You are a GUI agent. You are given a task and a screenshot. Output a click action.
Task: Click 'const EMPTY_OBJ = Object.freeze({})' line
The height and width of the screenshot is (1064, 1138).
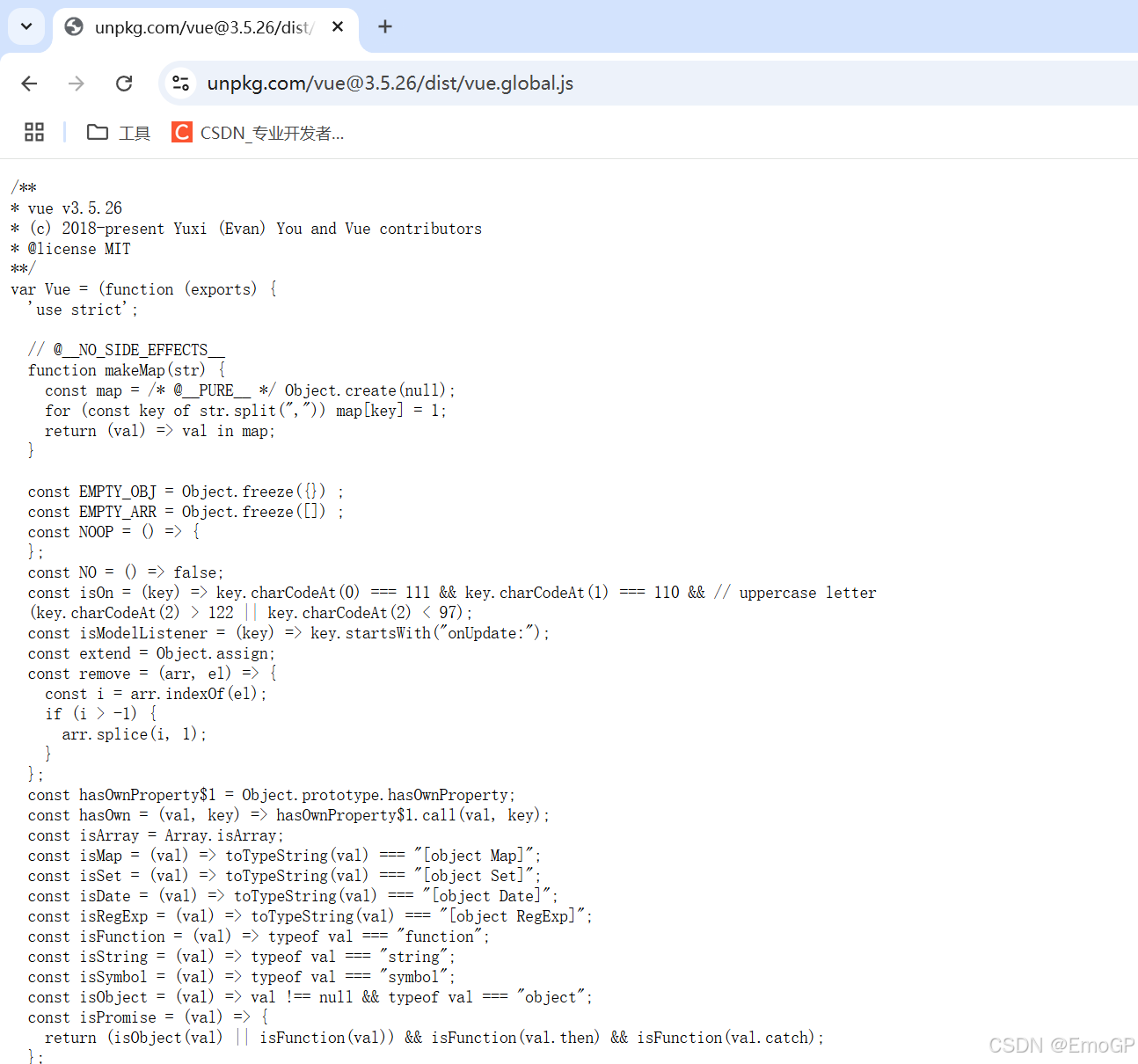click(186, 492)
